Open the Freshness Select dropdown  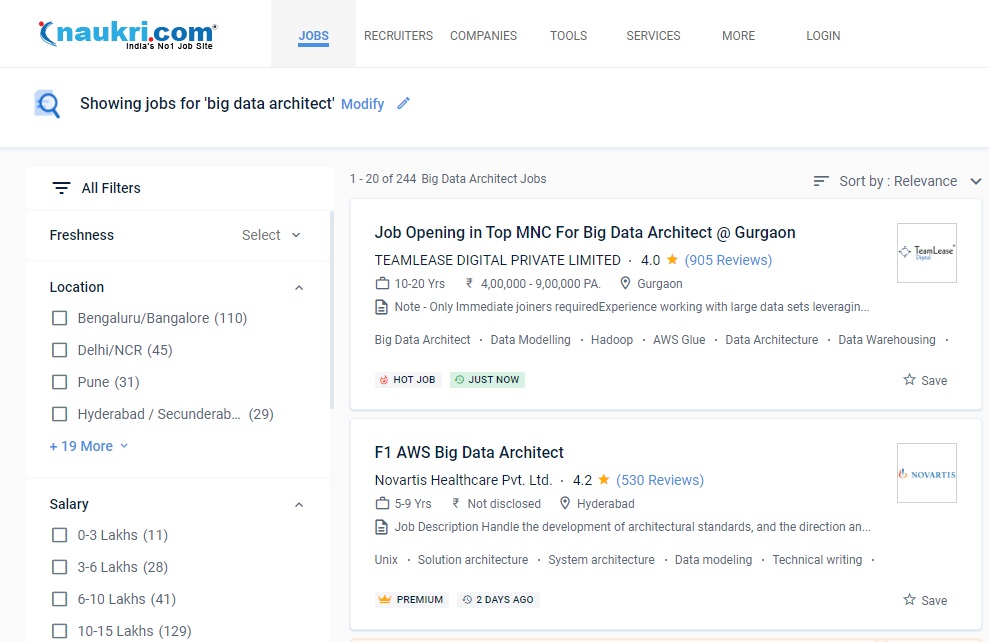tap(271, 235)
